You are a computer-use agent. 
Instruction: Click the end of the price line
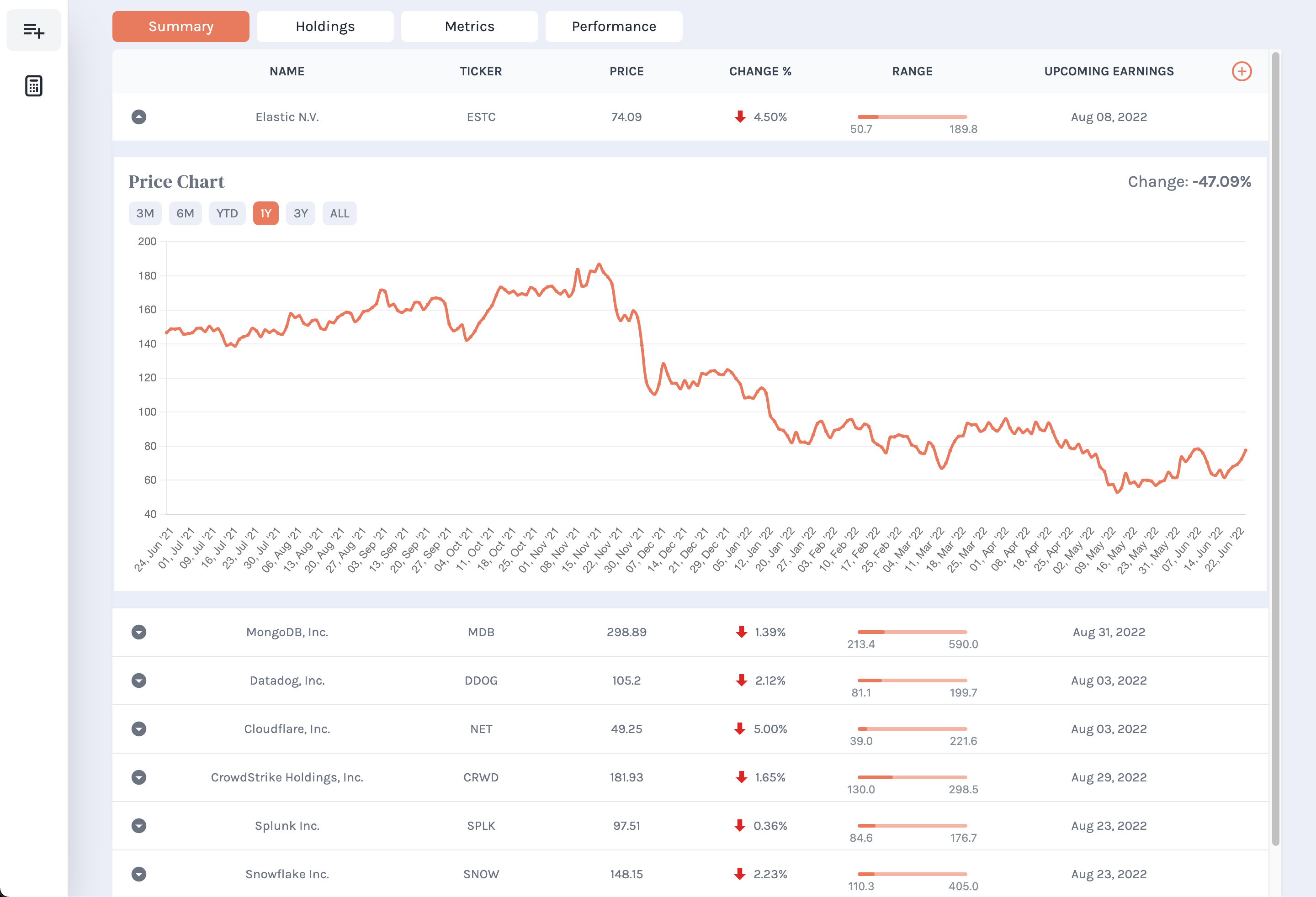pos(1245,450)
